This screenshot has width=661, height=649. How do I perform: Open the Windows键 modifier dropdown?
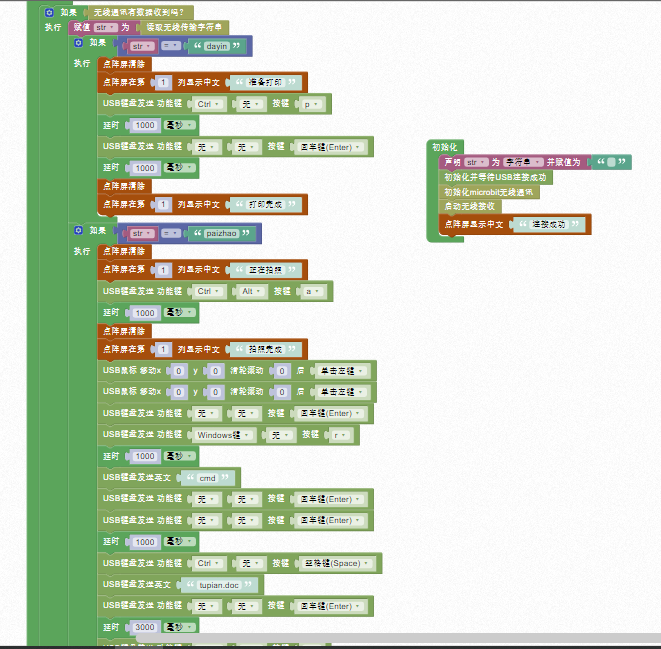(224, 435)
